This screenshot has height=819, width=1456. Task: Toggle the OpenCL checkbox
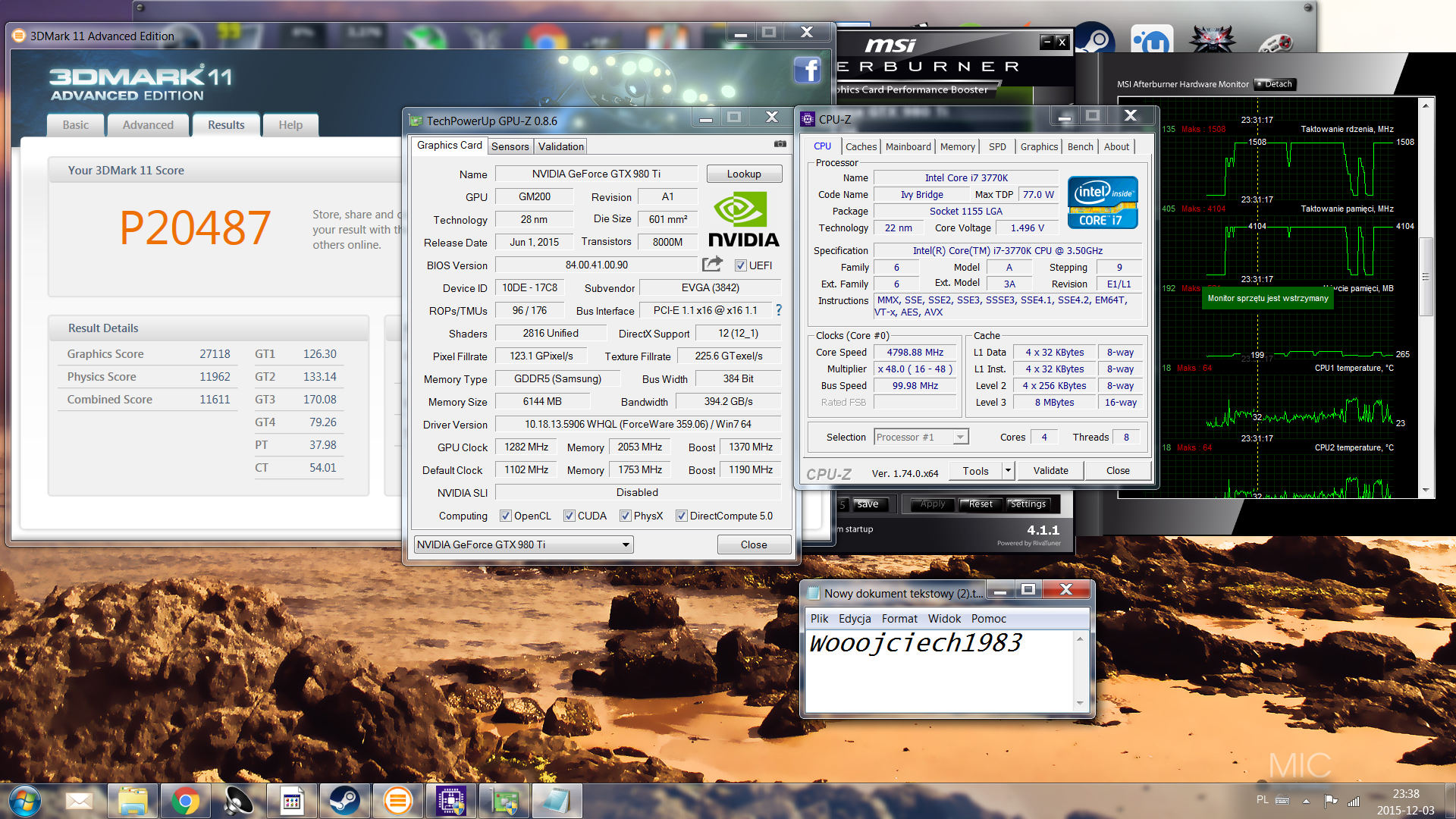coord(505,516)
